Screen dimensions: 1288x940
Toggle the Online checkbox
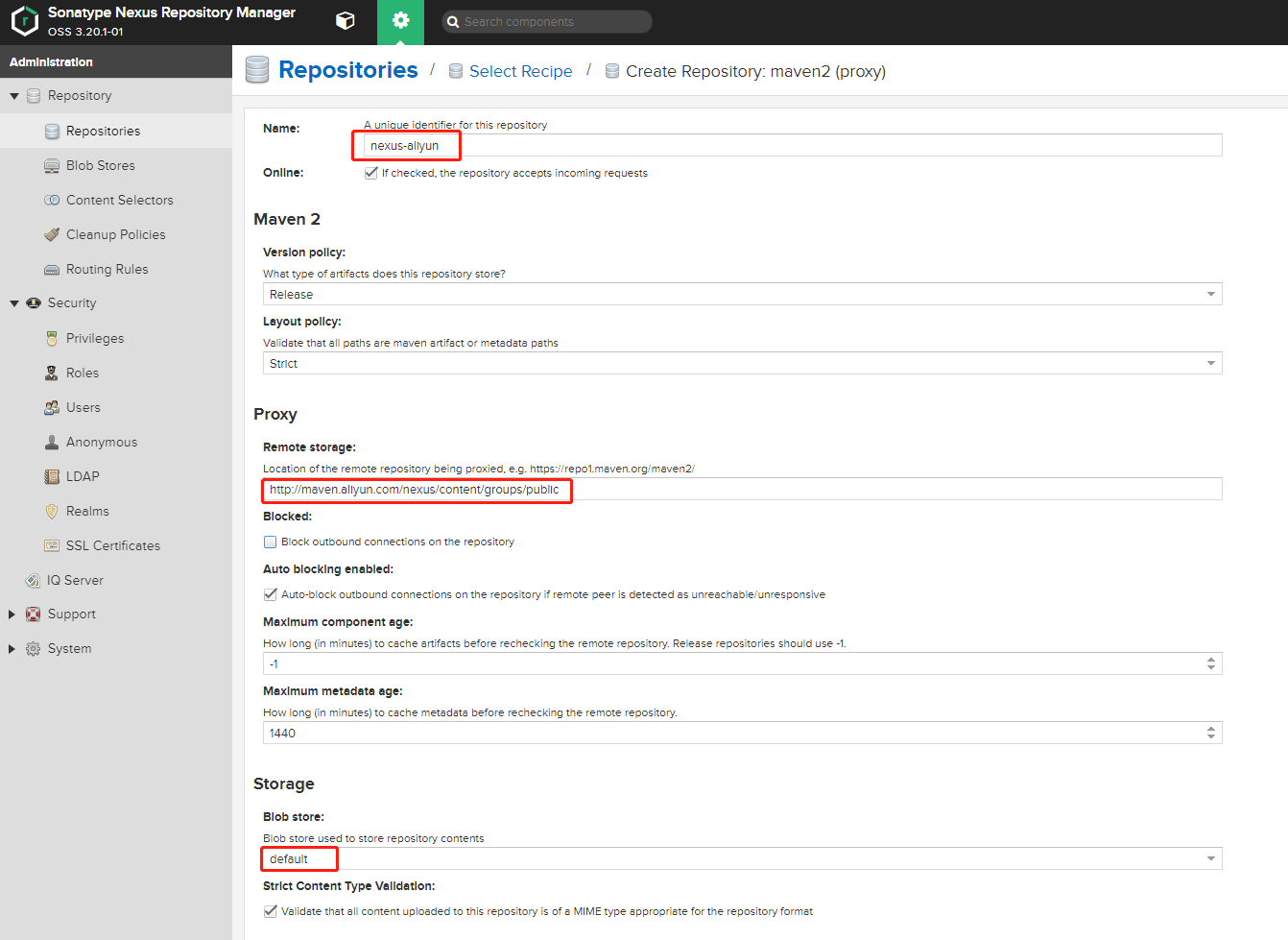[371, 173]
